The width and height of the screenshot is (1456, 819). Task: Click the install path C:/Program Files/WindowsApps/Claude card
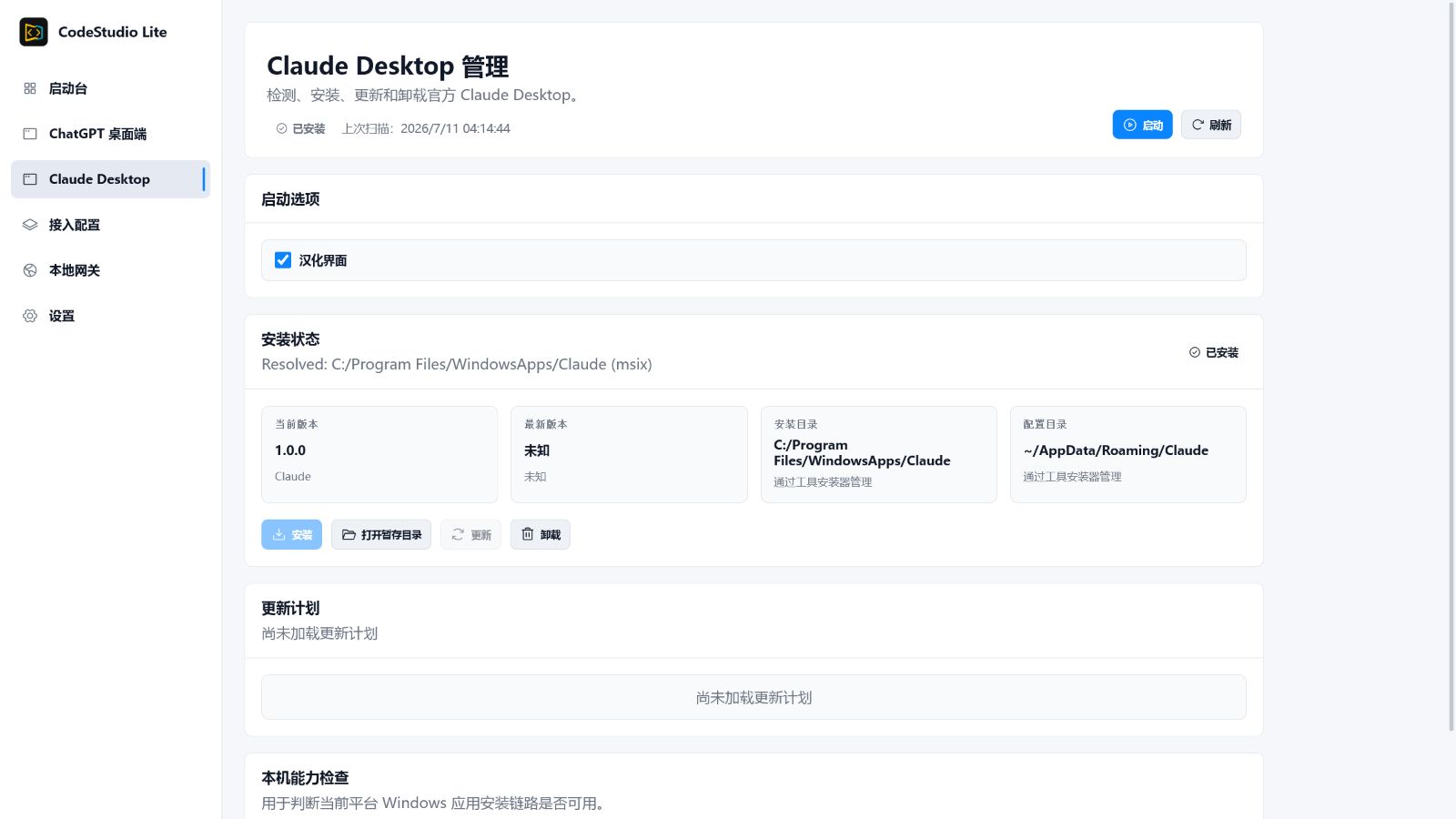pos(879,454)
